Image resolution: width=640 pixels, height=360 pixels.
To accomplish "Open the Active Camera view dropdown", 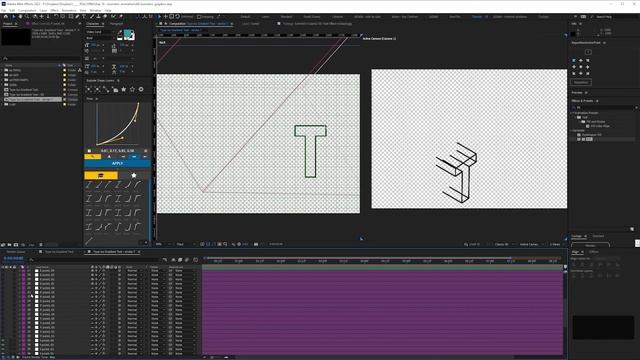I will [531, 244].
